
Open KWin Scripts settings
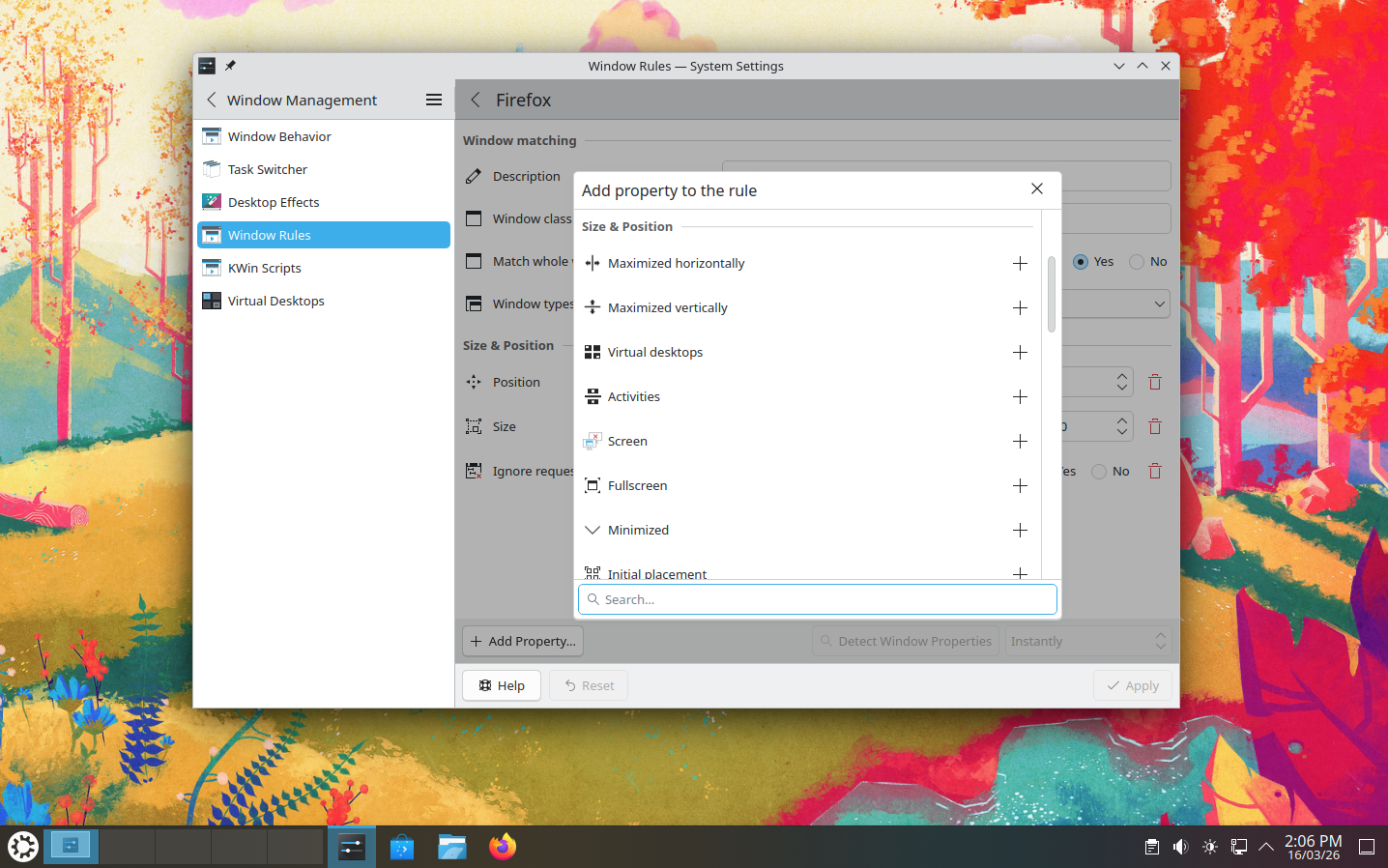324,268
